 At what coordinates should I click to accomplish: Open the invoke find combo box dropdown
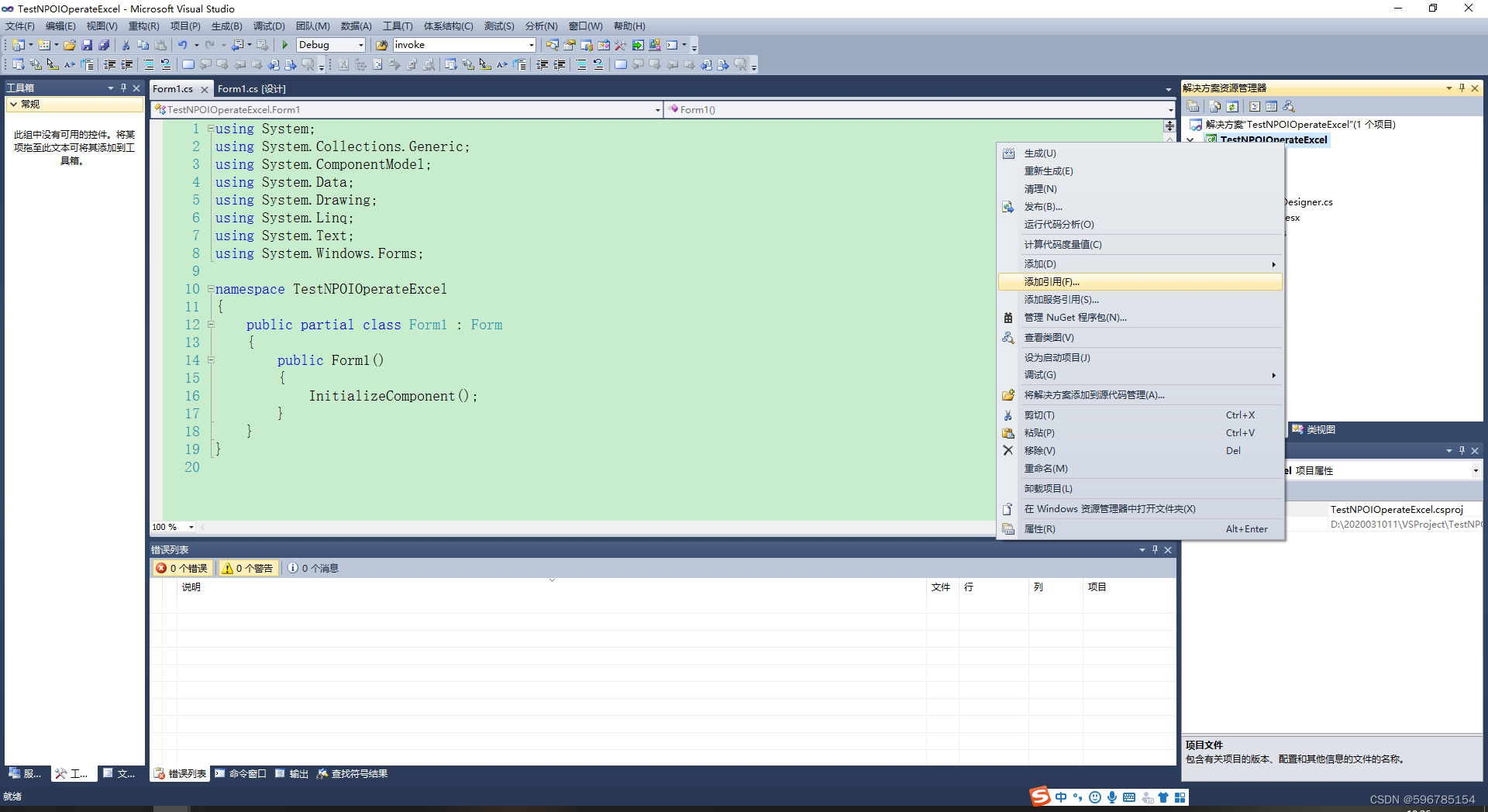click(x=532, y=45)
